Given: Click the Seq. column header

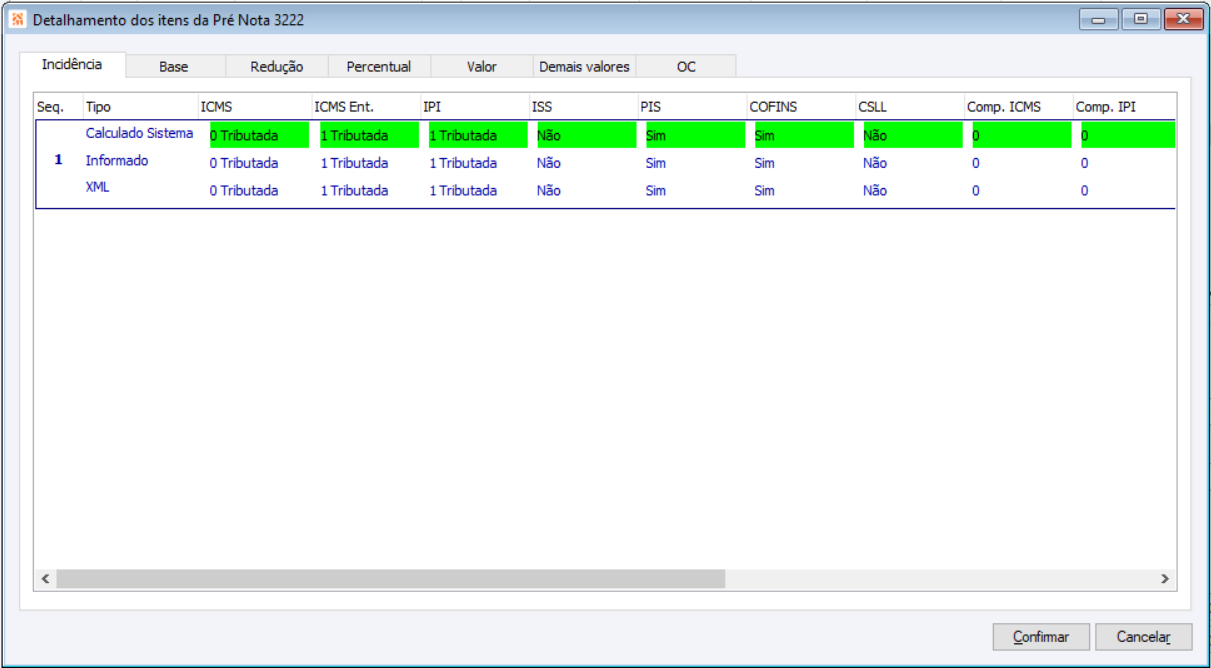Looking at the screenshot, I should [57, 107].
